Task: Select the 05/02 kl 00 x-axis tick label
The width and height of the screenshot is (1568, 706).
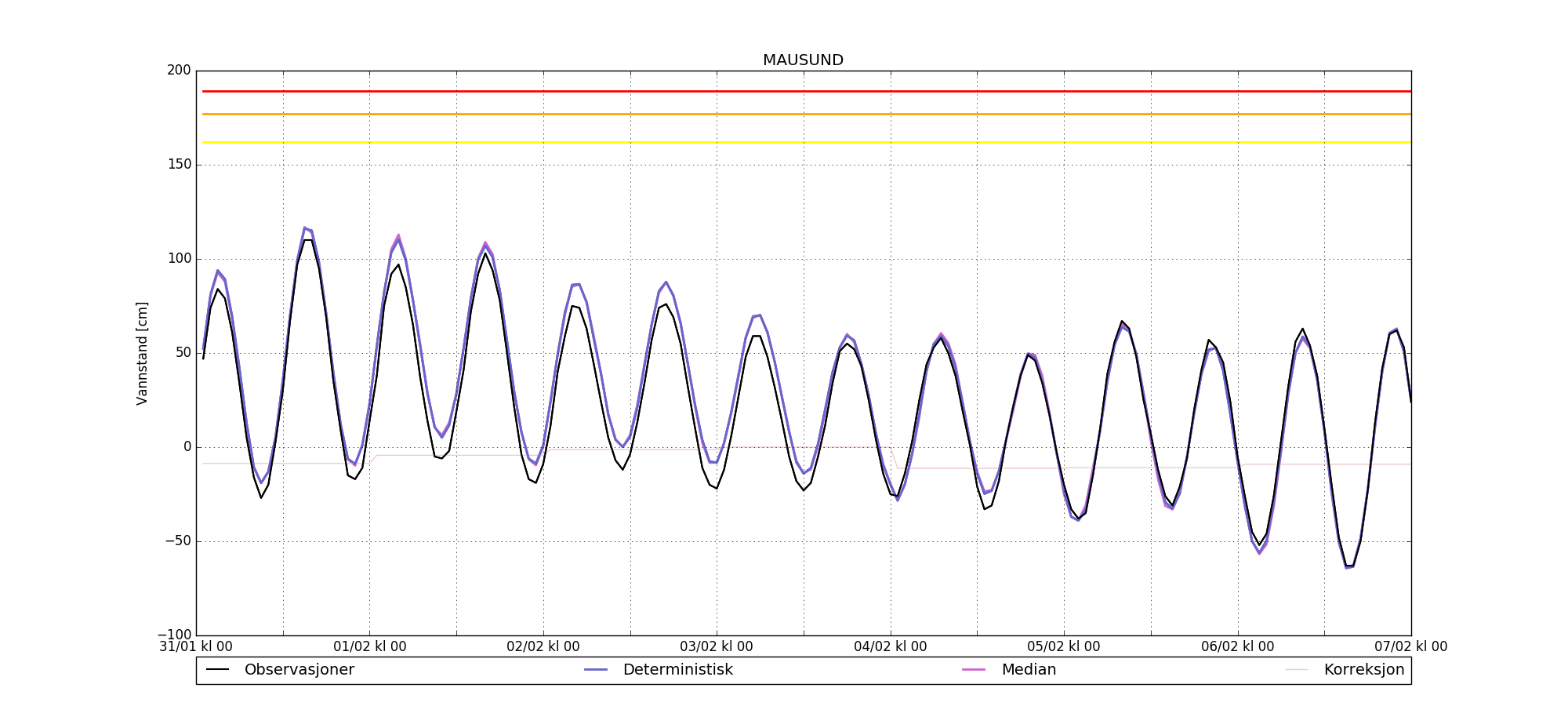Action: (x=1063, y=647)
